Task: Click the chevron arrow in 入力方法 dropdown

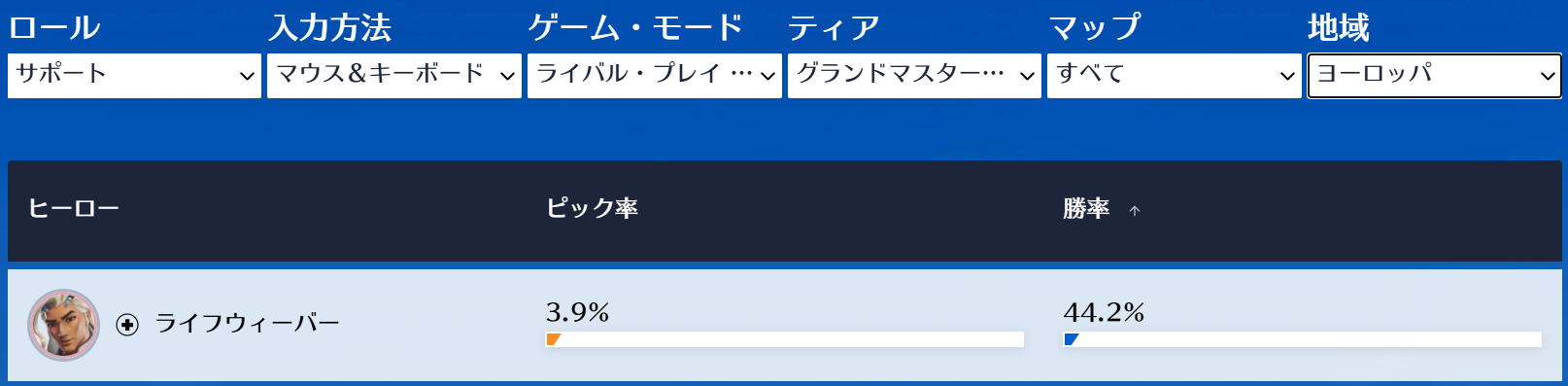Action: coord(507,76)
